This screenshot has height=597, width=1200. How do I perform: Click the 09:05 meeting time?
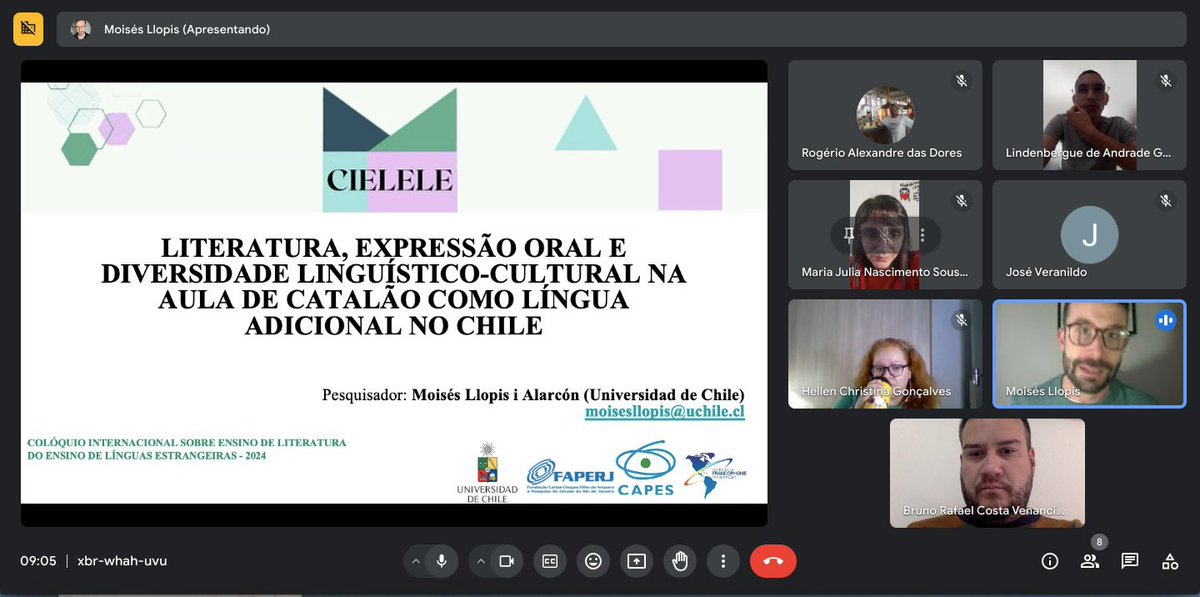tap(37, 561)
